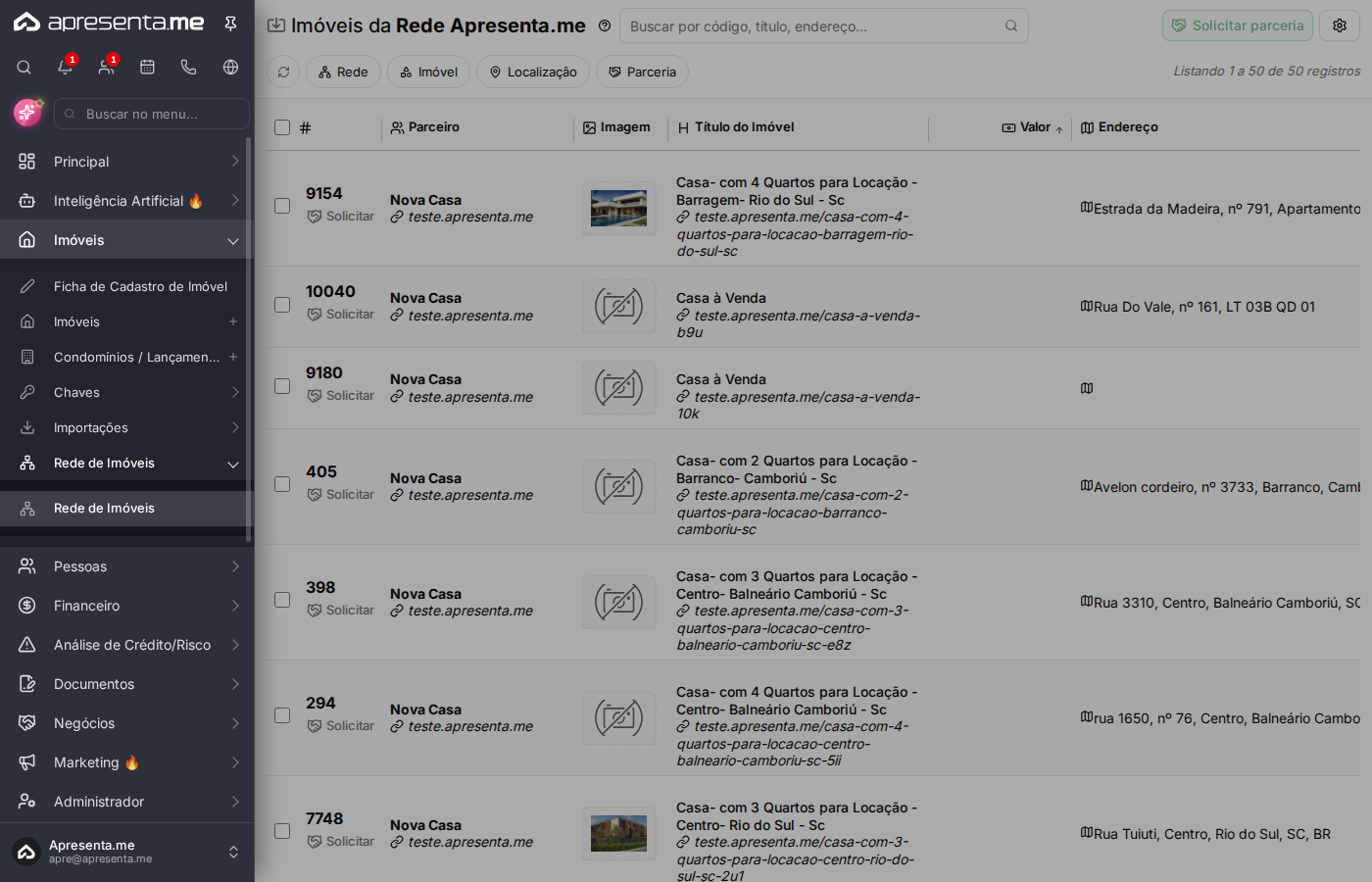Image resolution: width=1372 pixels, height=882 pixels.
Task: Click the refresh list icon
Action: tap(283, 72)
